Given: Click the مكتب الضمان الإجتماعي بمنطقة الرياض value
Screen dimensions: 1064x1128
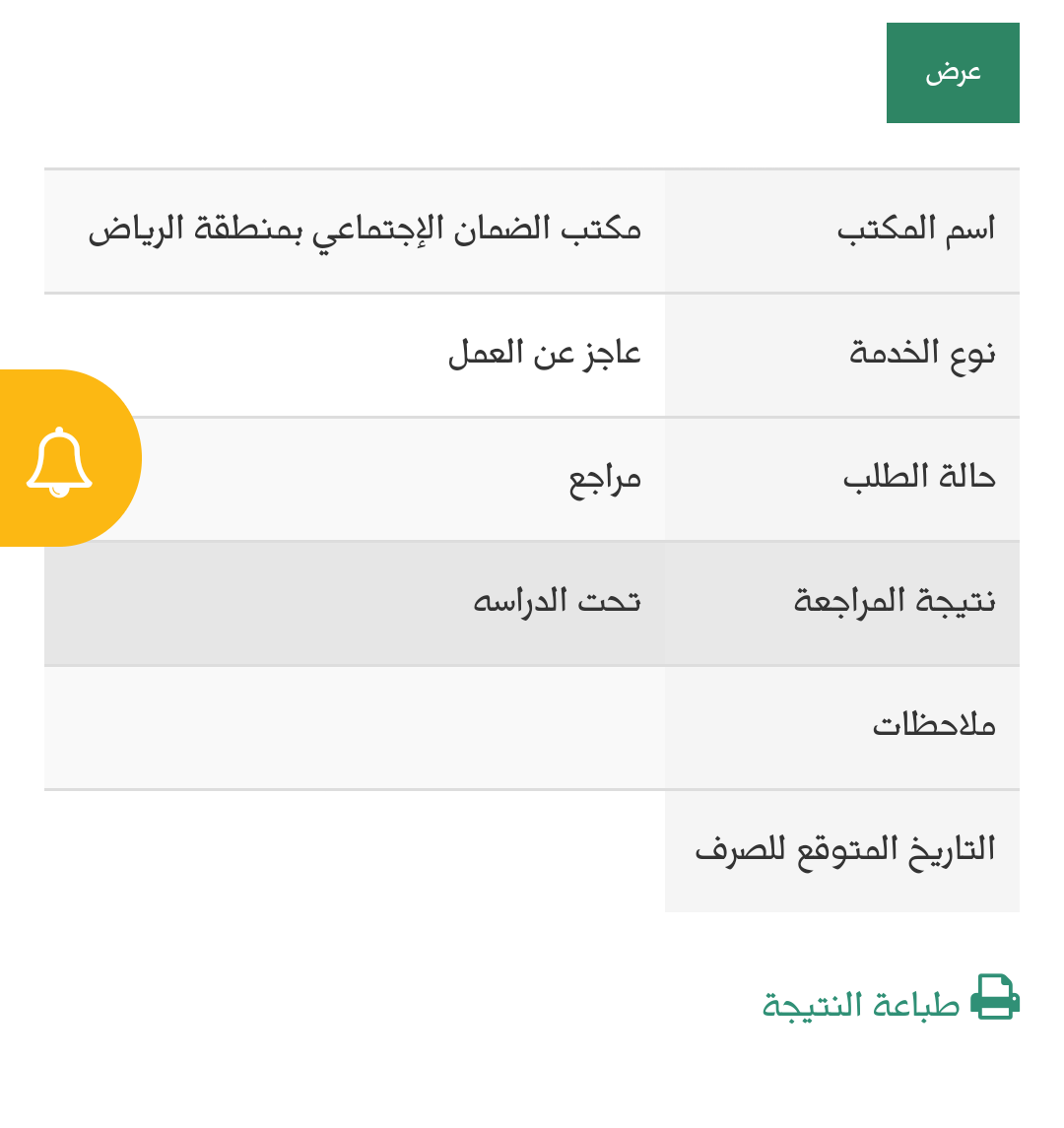Looking at the screenshot, I should pos(365,231).
